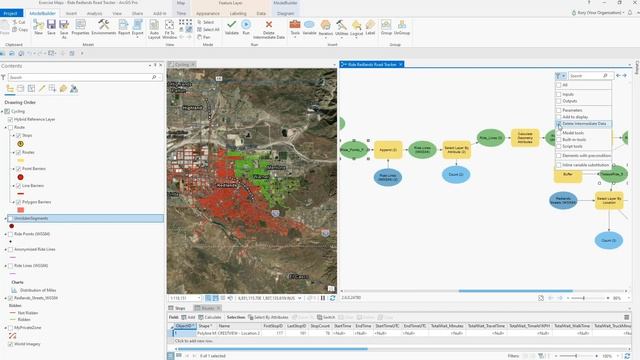Viewport: 640px width, 360px height.
Task: Check the Inputs filter option
Action: click(558, 94)
